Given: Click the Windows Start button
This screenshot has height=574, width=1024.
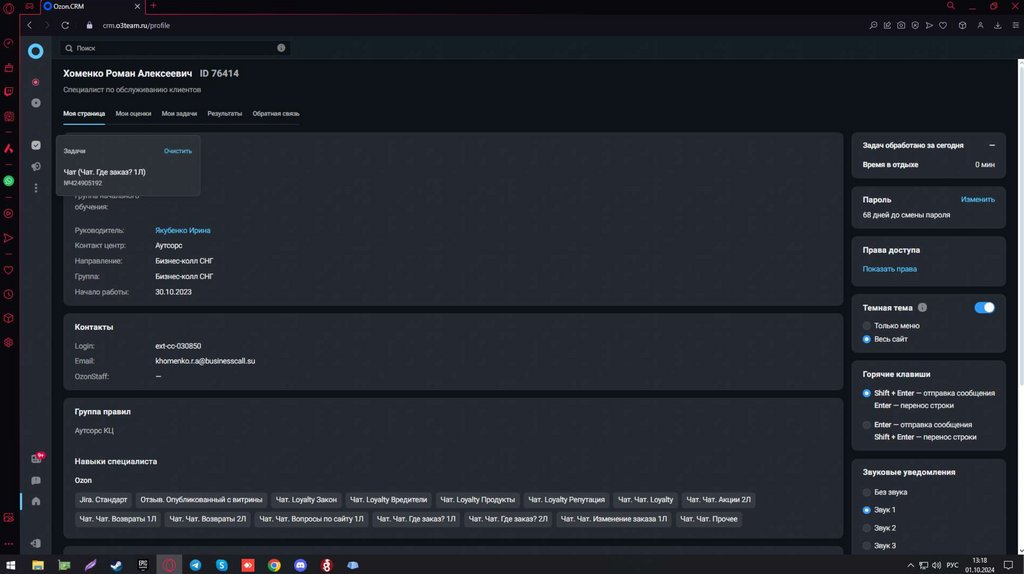Looking at the screenshot, I should (x=10, y=565).
